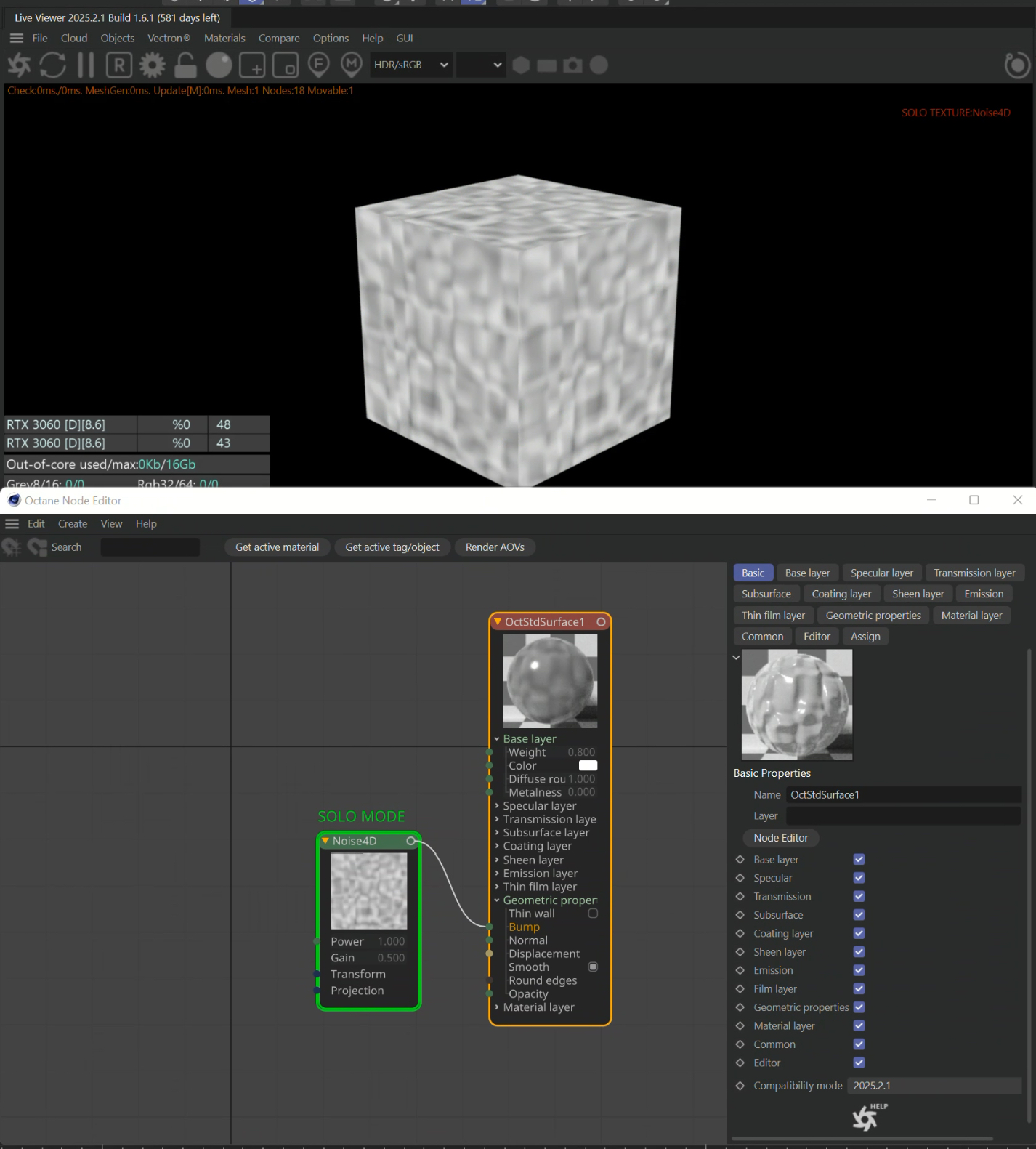
Task: Uncheck the Sheen layer checkbox in Basic Properties
Action: pyautogui.click(x=859, y=952)
